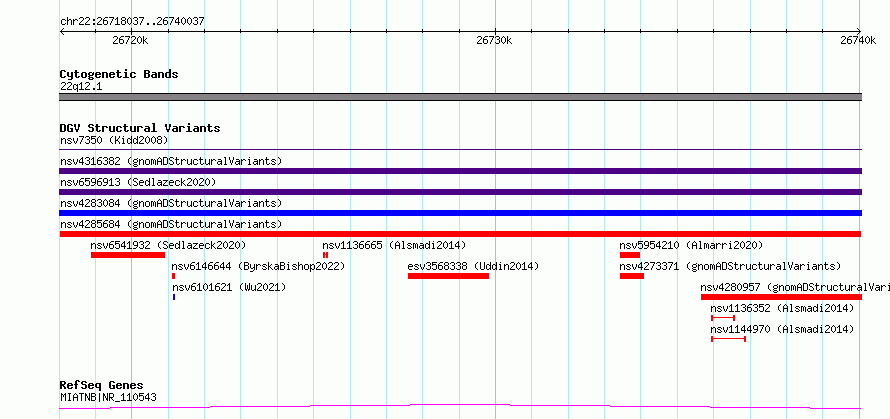This screenshot has height=419, width=890.
Task: Click the red bar under nsv4273371
Action: 632,276
